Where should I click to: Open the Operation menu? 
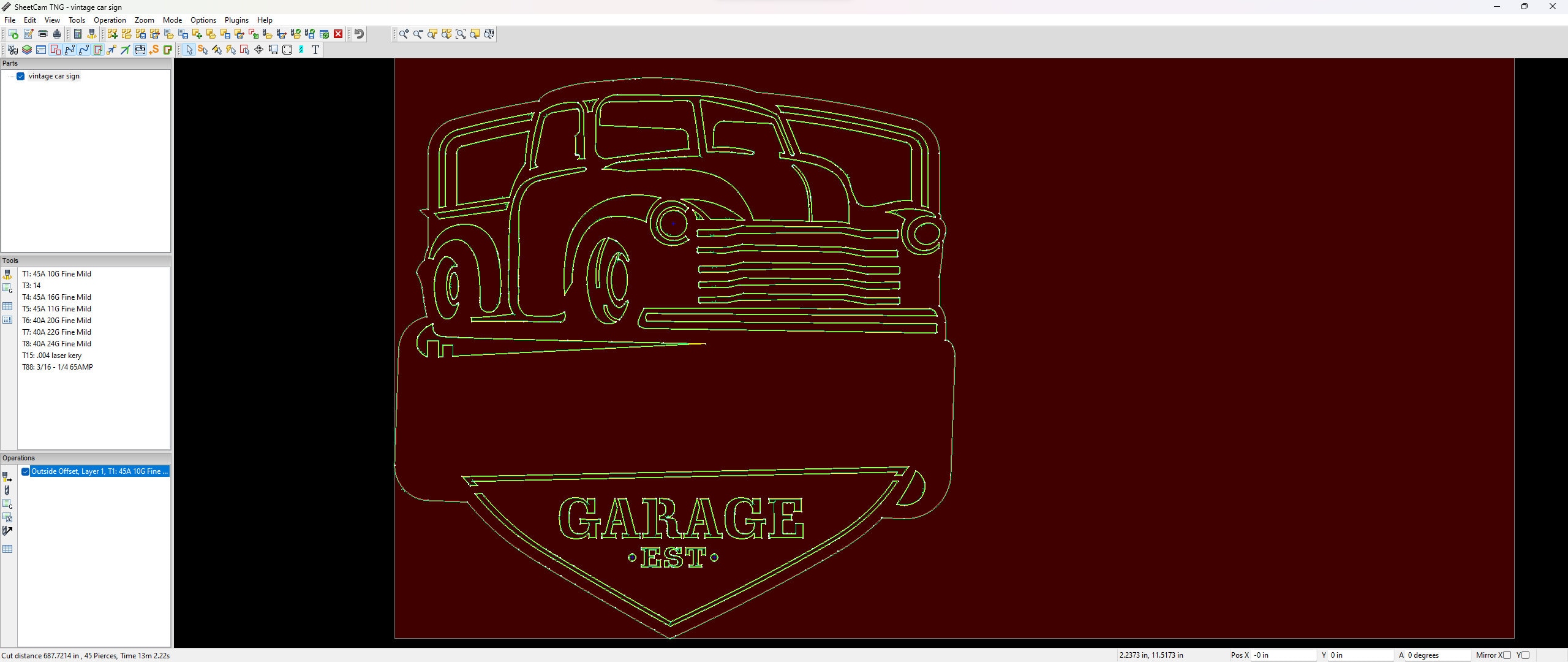pos(110,20)
